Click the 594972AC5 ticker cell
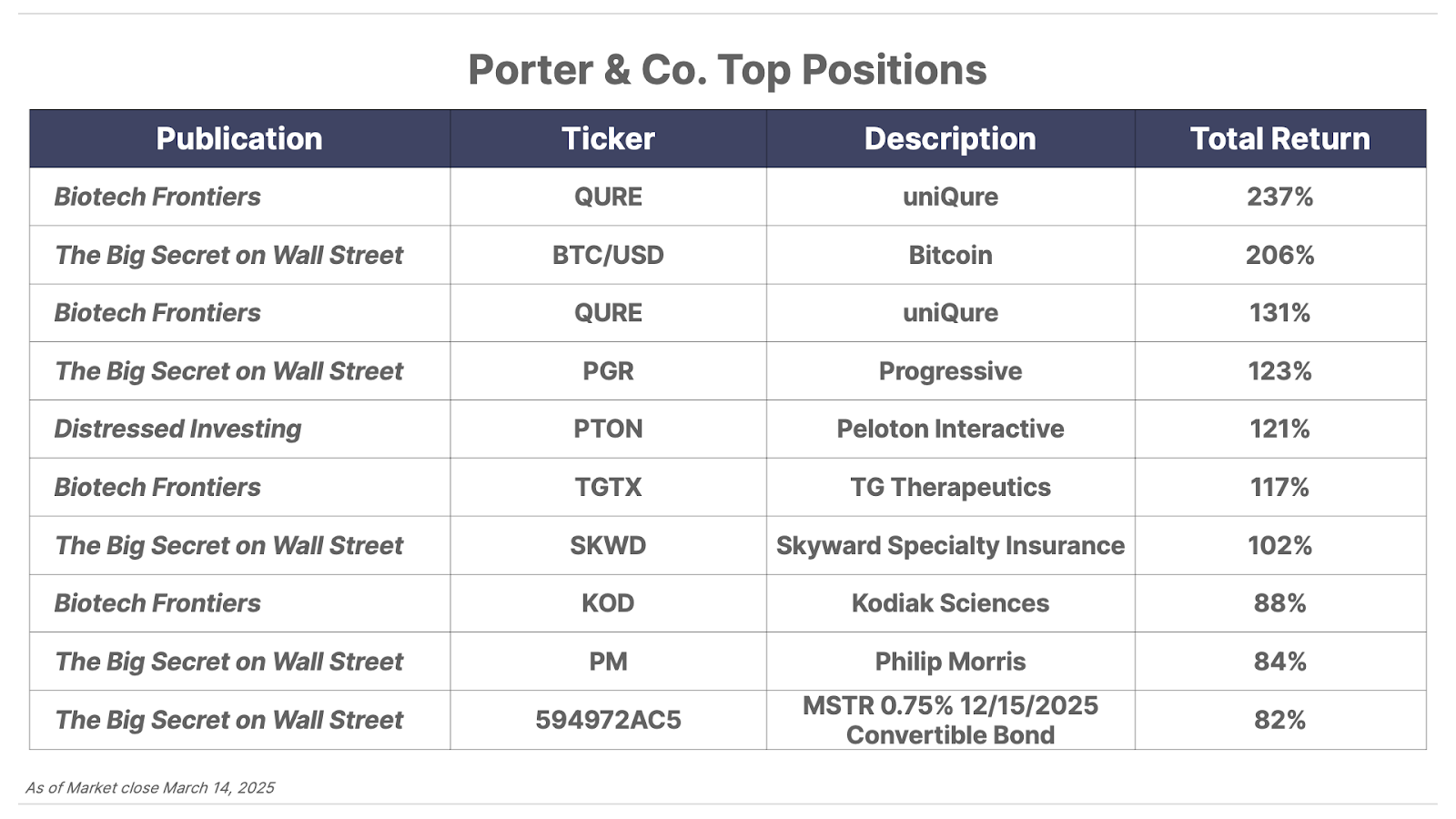 point(608,720)
